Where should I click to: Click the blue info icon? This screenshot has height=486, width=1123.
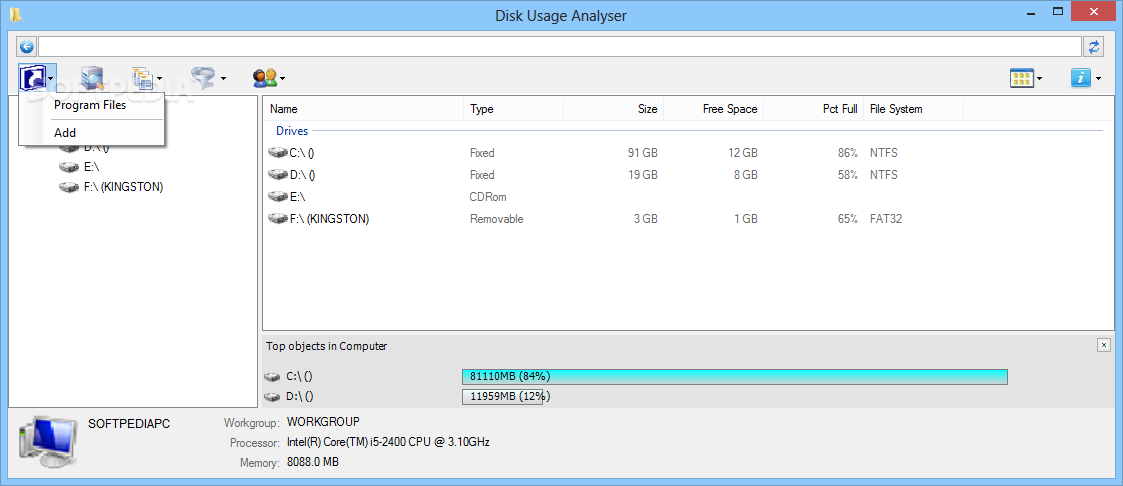[1081, 78]
